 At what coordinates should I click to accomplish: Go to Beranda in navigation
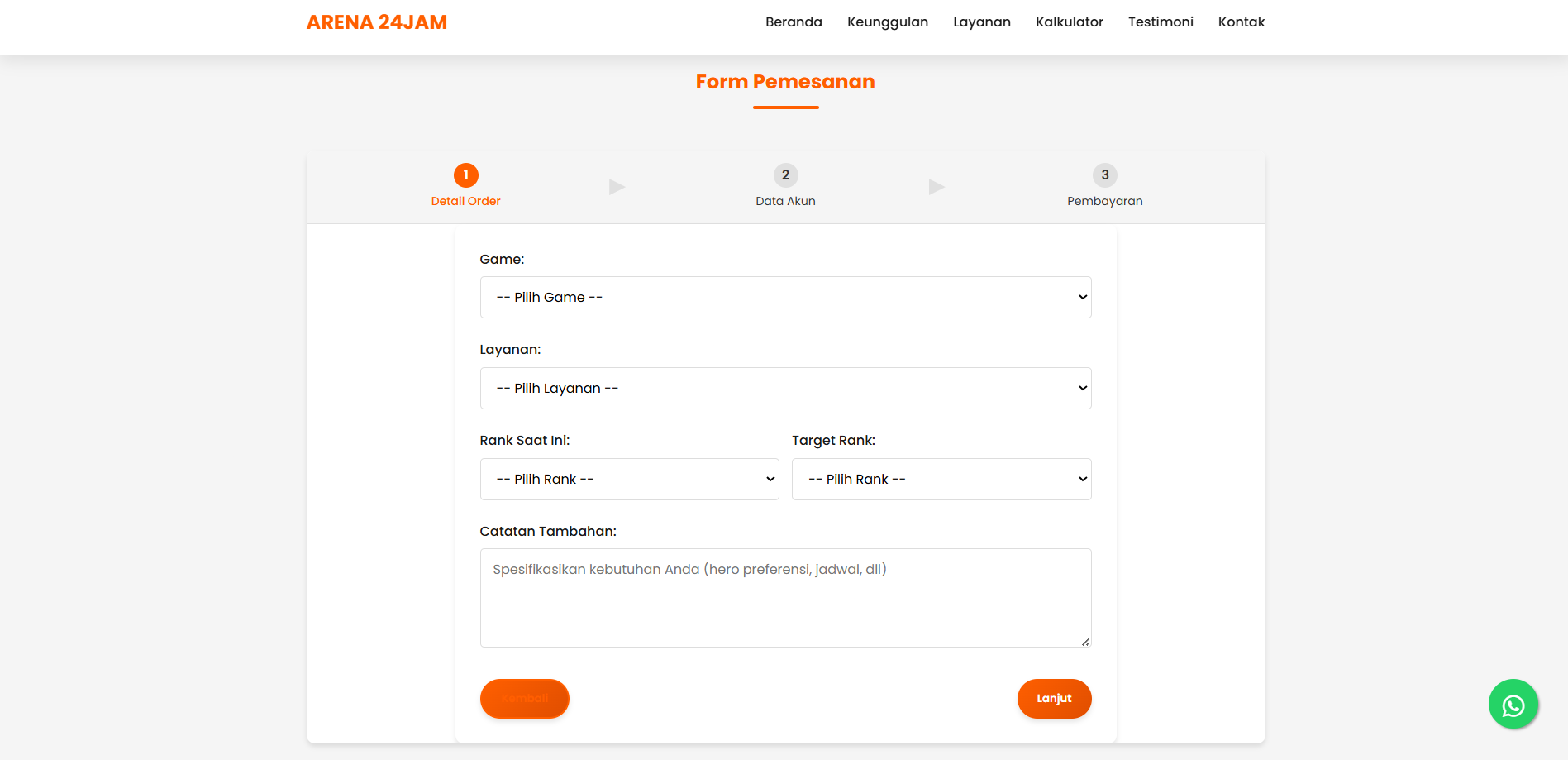point(794,22)
